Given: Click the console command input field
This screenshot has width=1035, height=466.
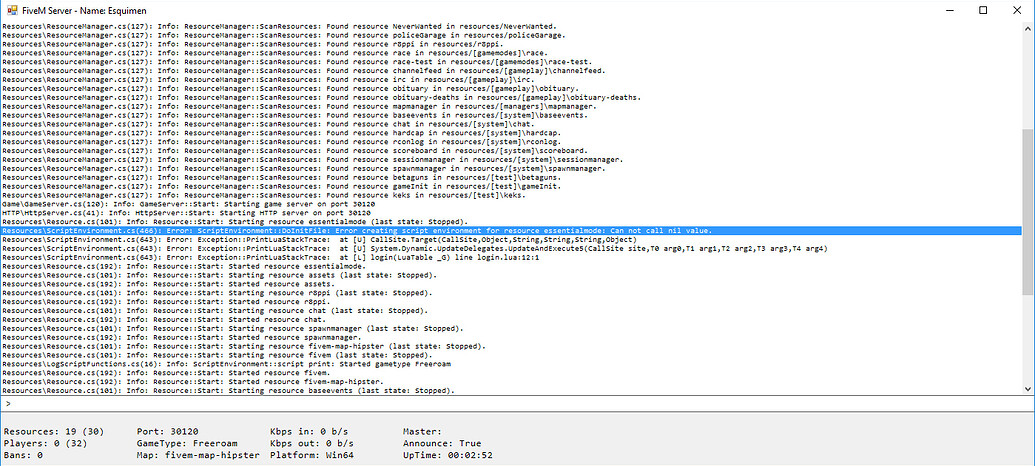Looking at the screenshot, I should point(518,403).
